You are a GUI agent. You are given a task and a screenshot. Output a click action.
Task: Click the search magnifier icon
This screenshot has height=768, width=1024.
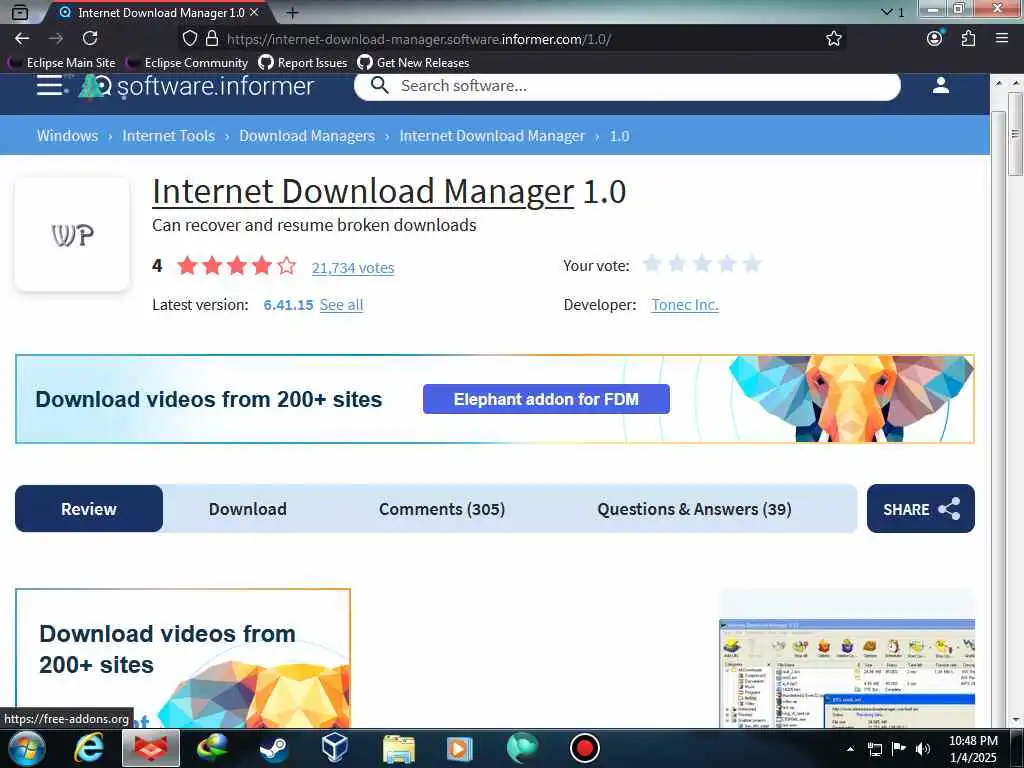click(x=379, y=86)
